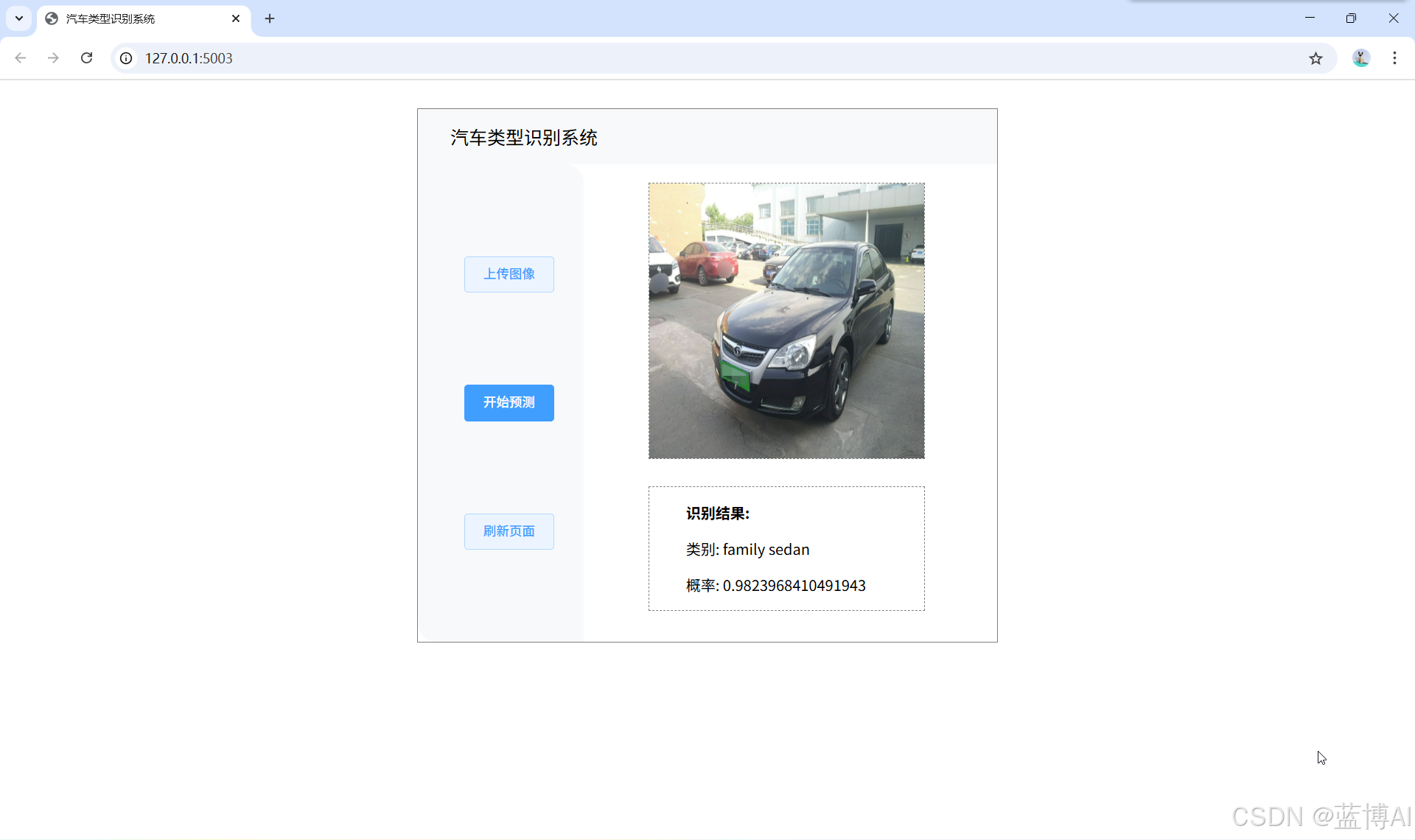Screen dimensions: 1415x840
Task: Restore down the browser window
Action: click(1351, 18)
